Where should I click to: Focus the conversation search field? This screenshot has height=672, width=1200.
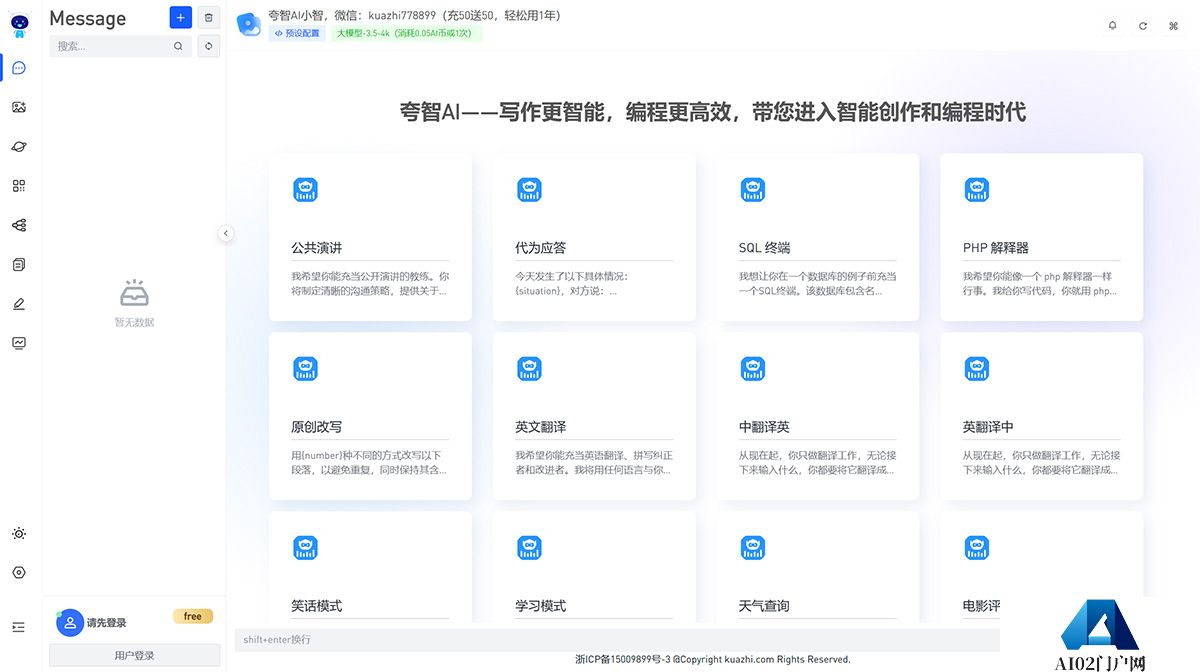[x=120, y=46]
